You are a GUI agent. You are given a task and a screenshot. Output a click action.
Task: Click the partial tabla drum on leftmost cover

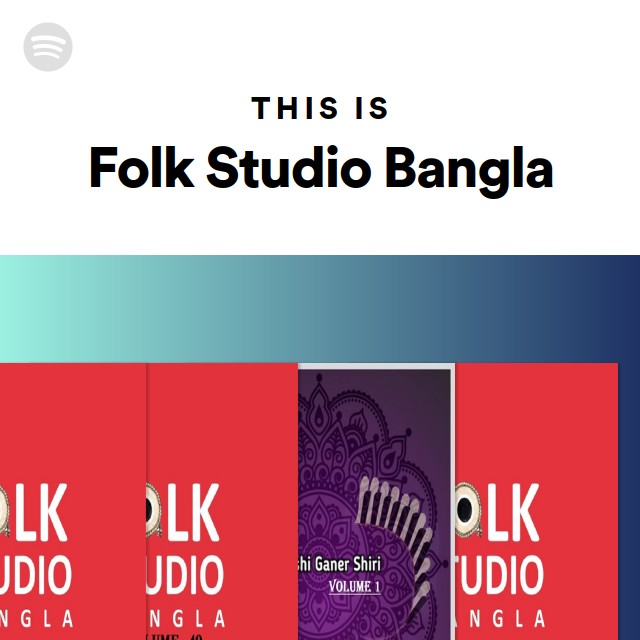tap(4, 510)
